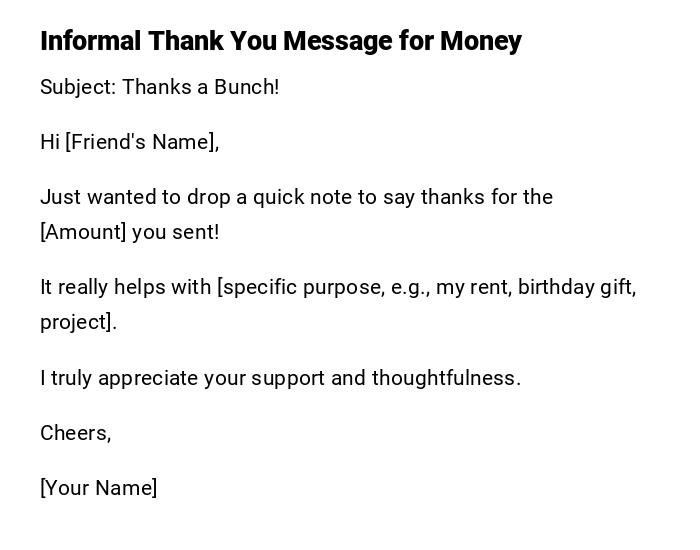Screen dimensions: 700x550
Task: Click the heading 'Informal Thank You Message for Money'
Action: [x=281, y=41]
